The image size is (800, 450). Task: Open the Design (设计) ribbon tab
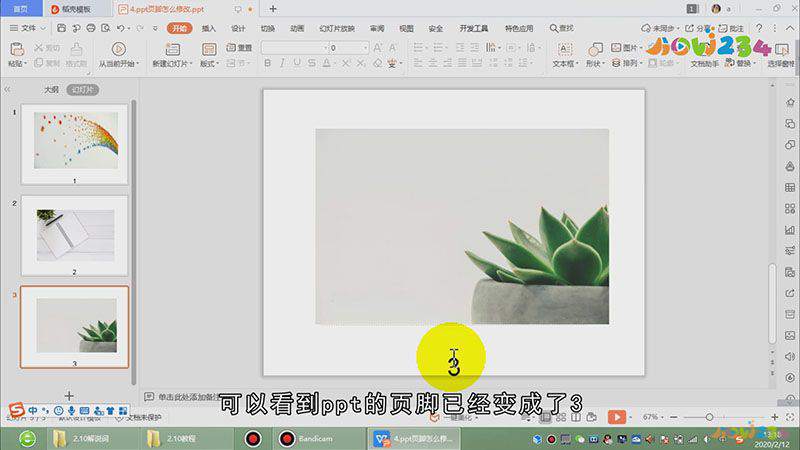click(x=238, y=28)
